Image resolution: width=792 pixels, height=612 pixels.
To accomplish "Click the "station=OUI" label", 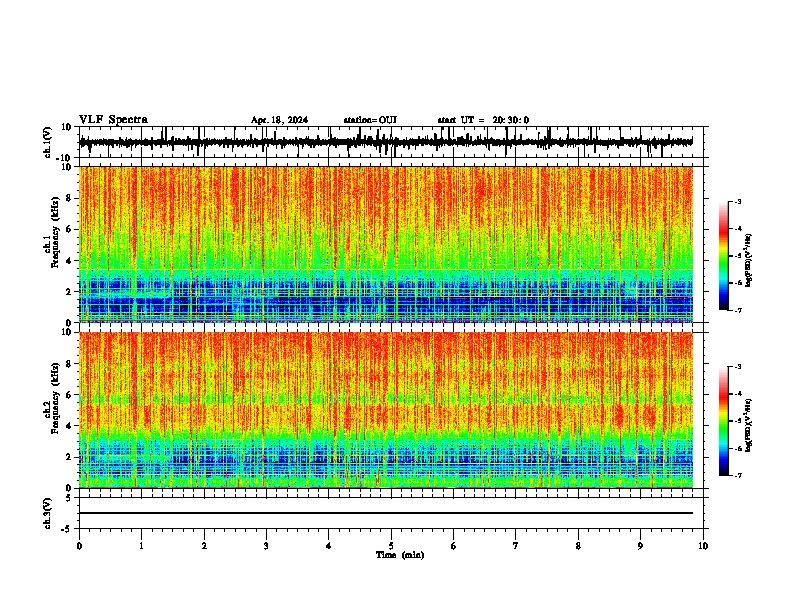I will 370,120.
